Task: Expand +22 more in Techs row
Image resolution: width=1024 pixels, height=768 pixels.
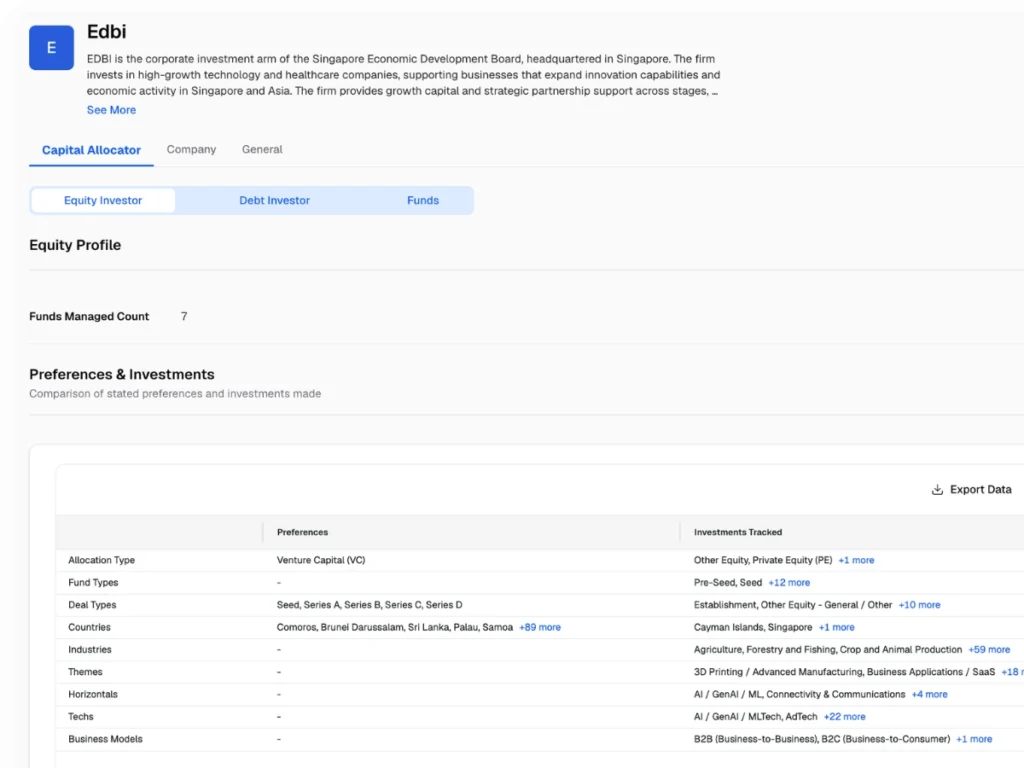Action: (844, 716)
